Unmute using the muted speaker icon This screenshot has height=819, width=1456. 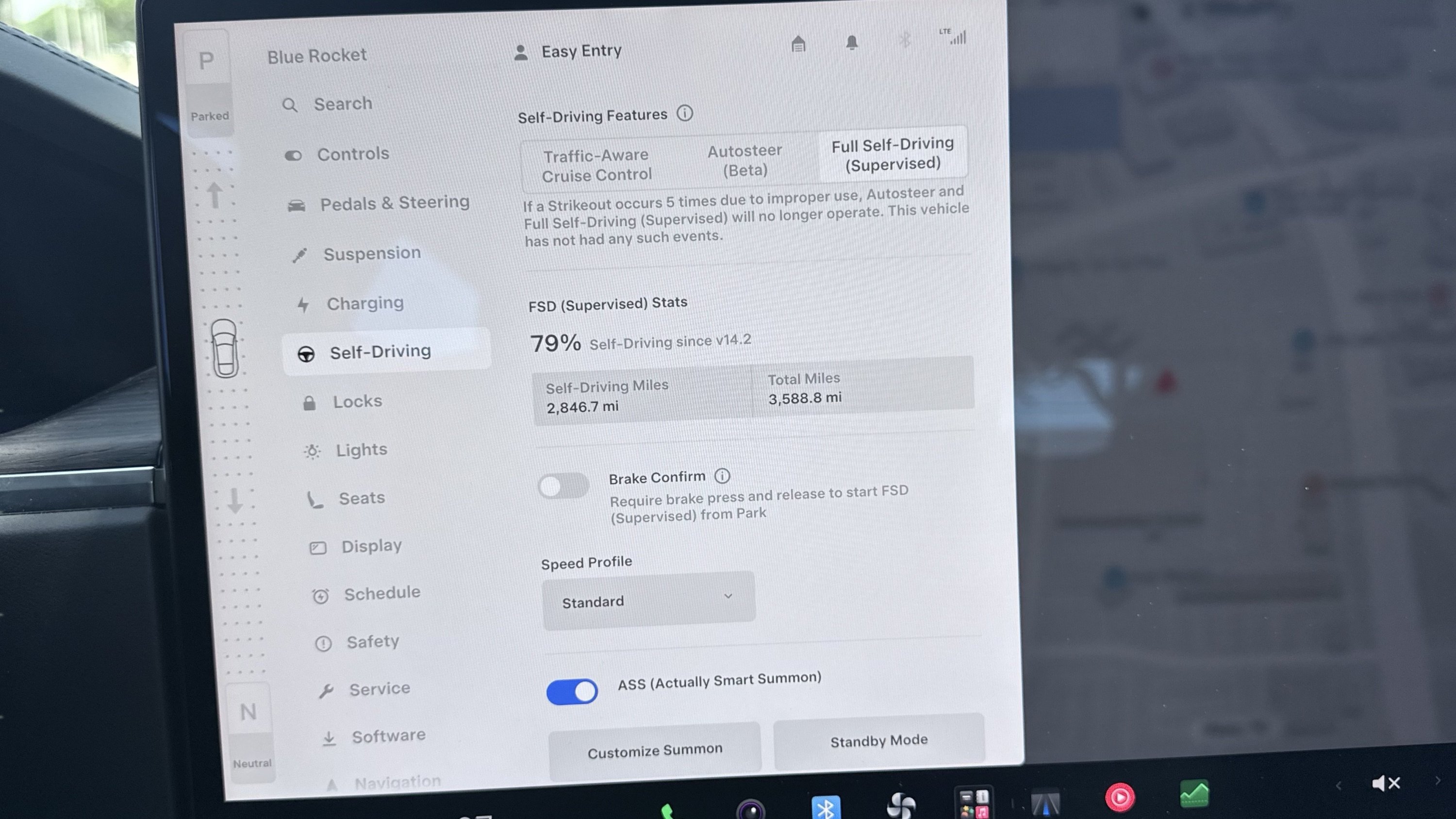1386,784
